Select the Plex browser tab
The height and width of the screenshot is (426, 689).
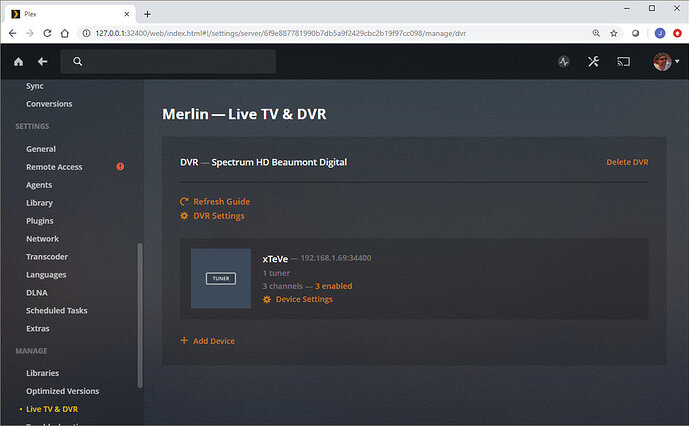coord(70,14)
